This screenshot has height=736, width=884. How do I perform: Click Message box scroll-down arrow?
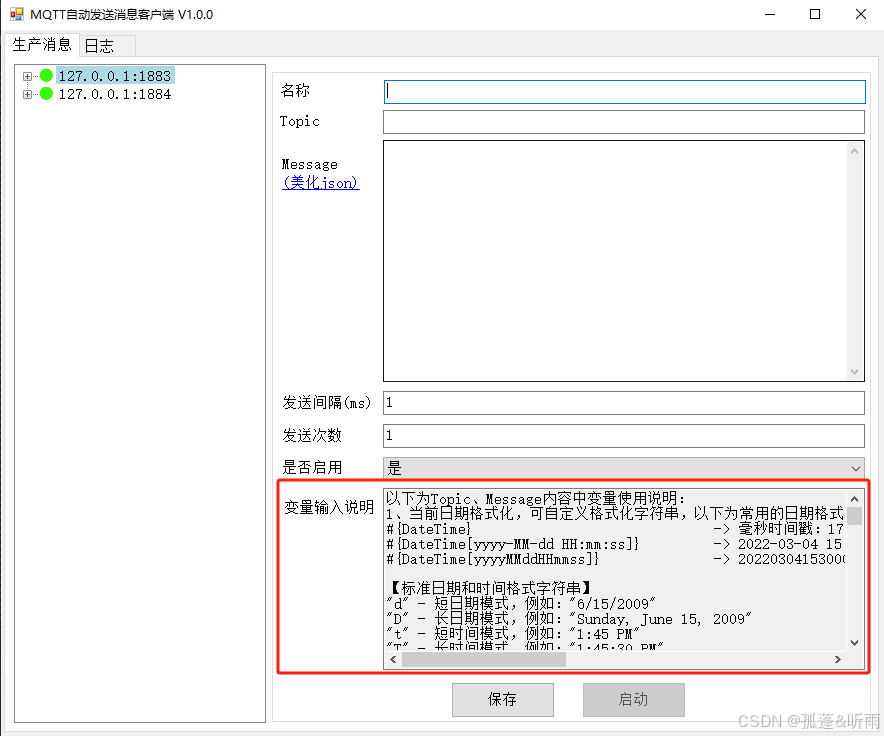click(x=855, y=372)
